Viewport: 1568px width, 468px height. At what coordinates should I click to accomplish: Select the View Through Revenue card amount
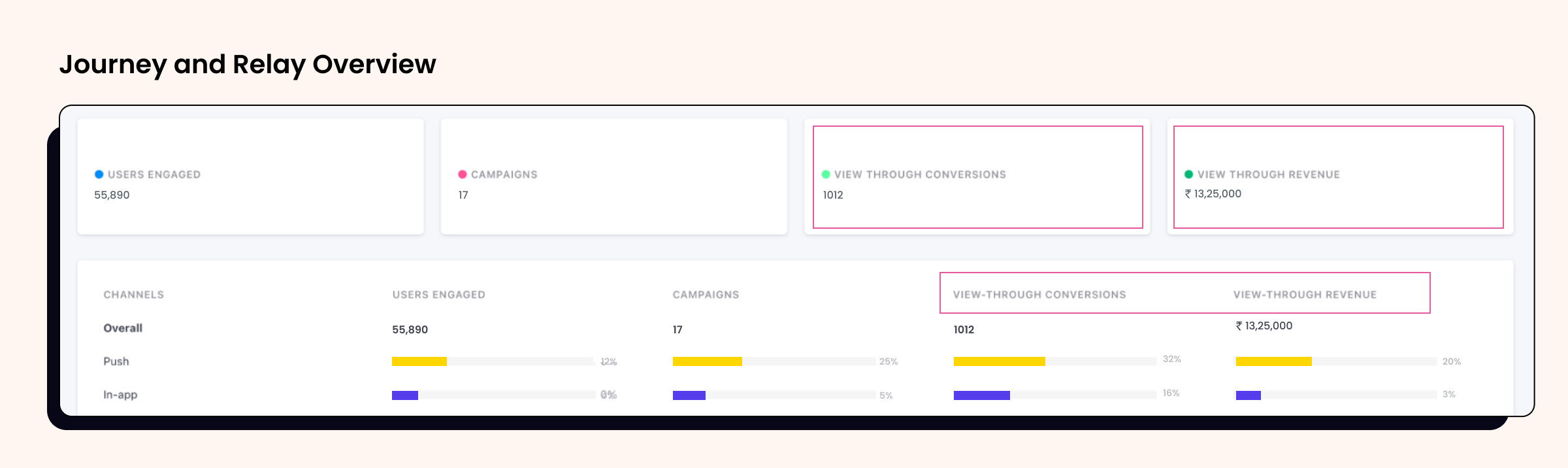(x=1213, y=193)
